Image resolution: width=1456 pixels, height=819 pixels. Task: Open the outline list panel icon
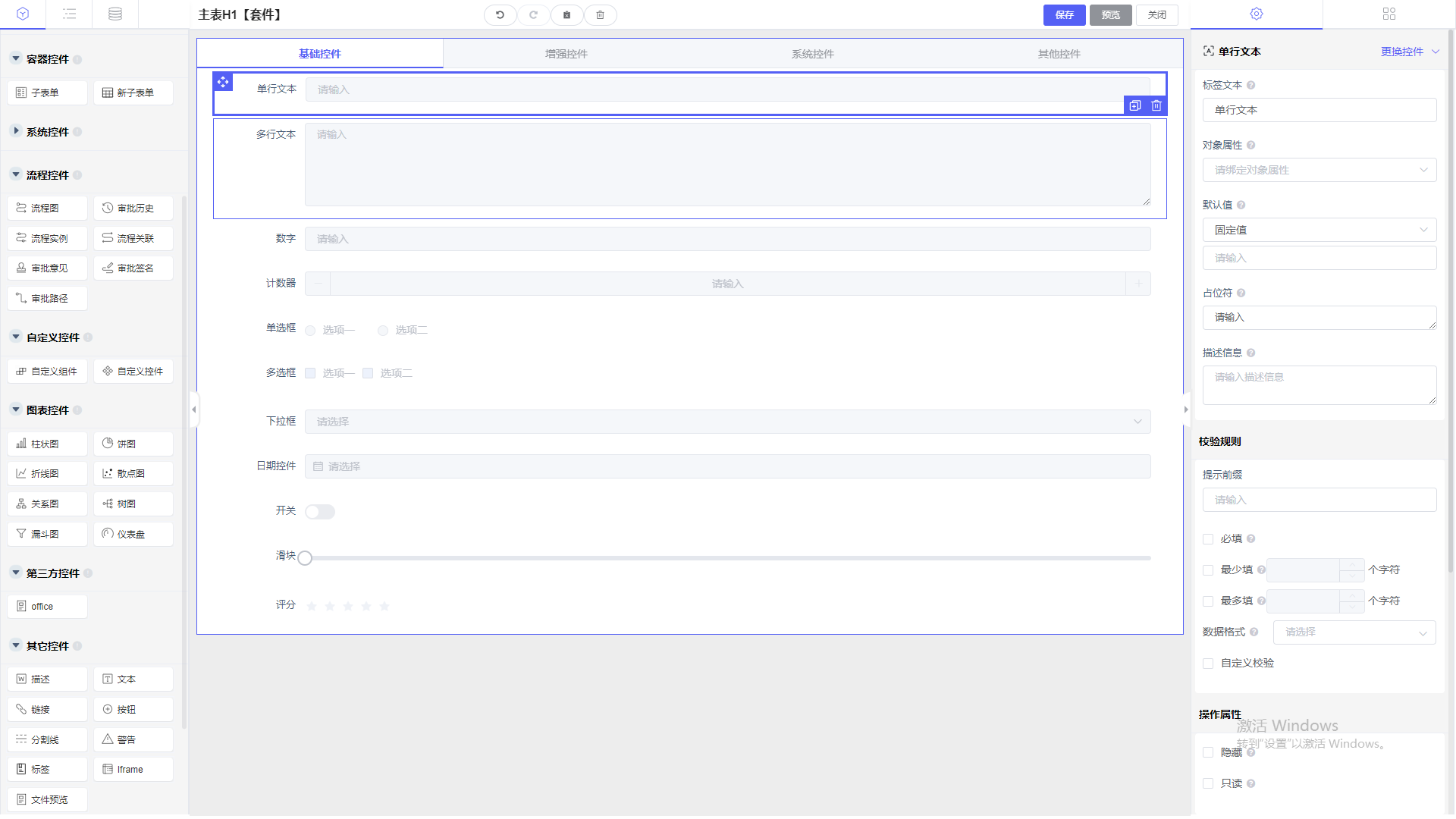click(x=69, y=14)
